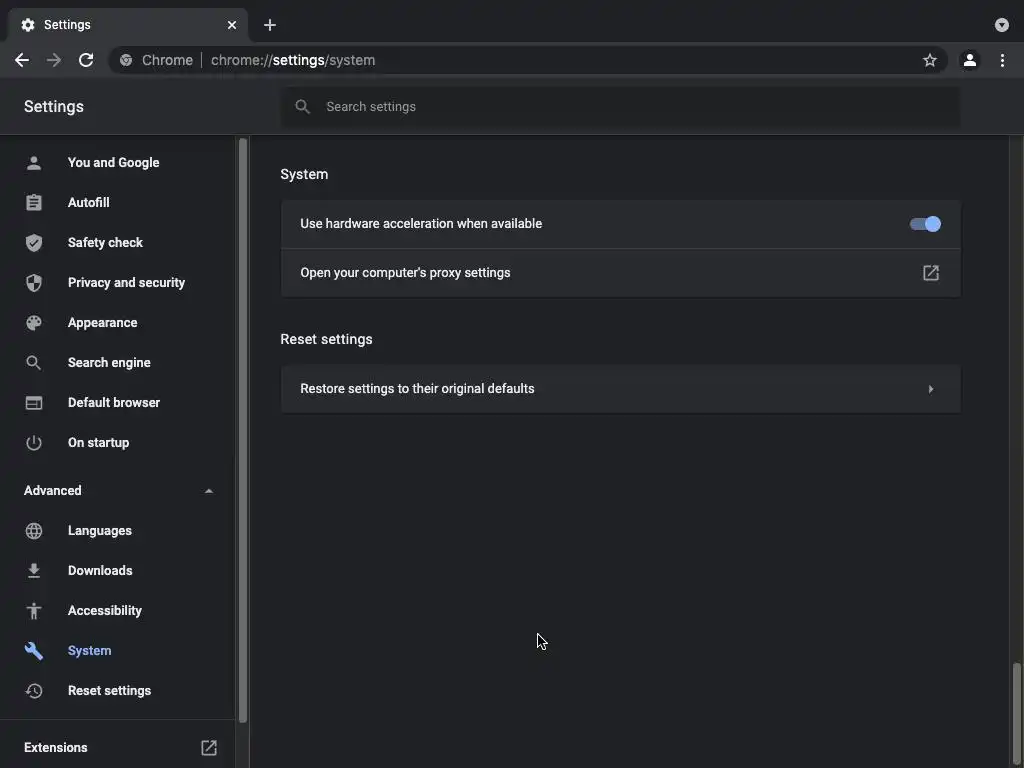The width and height of the screenshot is (1024, 768).
Task: Click the Accessibility person icon
Action: coord(34,610)
